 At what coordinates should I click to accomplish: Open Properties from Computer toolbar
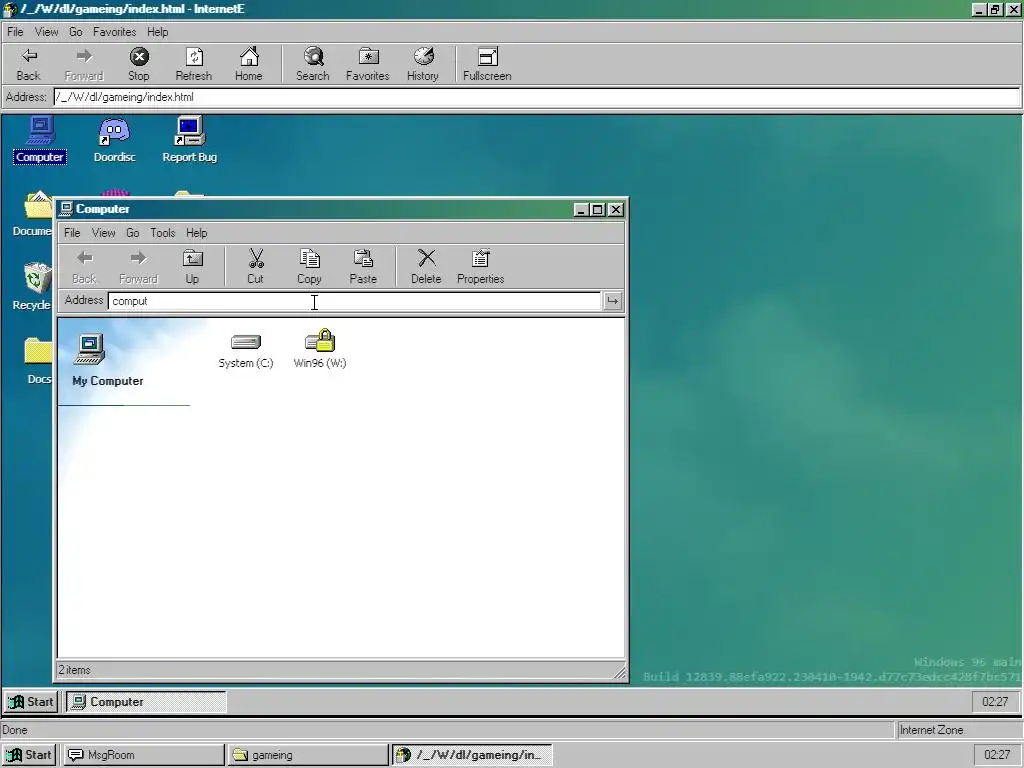[x=481, y=267]
